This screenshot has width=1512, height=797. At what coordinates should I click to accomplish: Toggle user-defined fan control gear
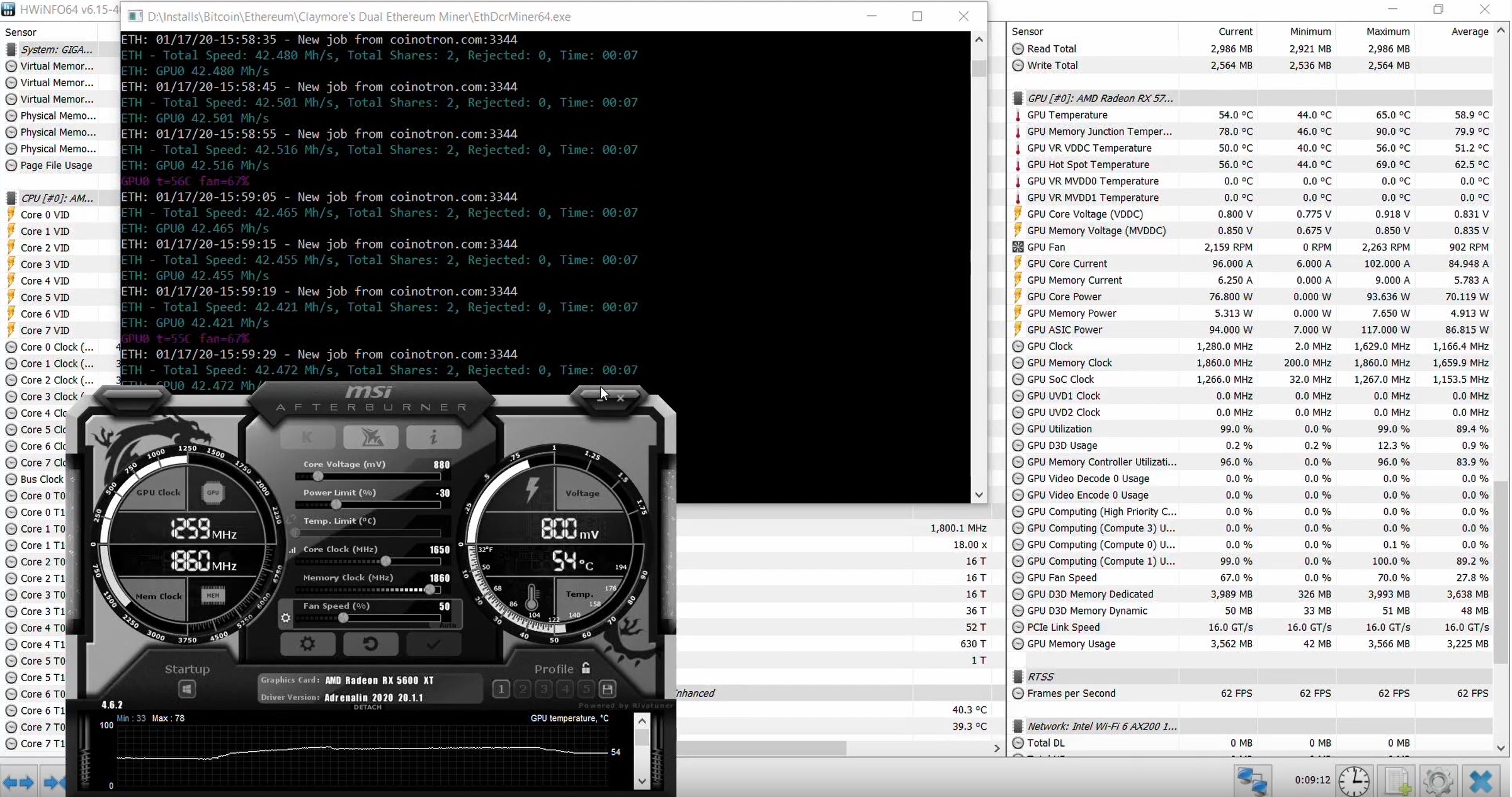pyautogui.click(x=286, y=618)
